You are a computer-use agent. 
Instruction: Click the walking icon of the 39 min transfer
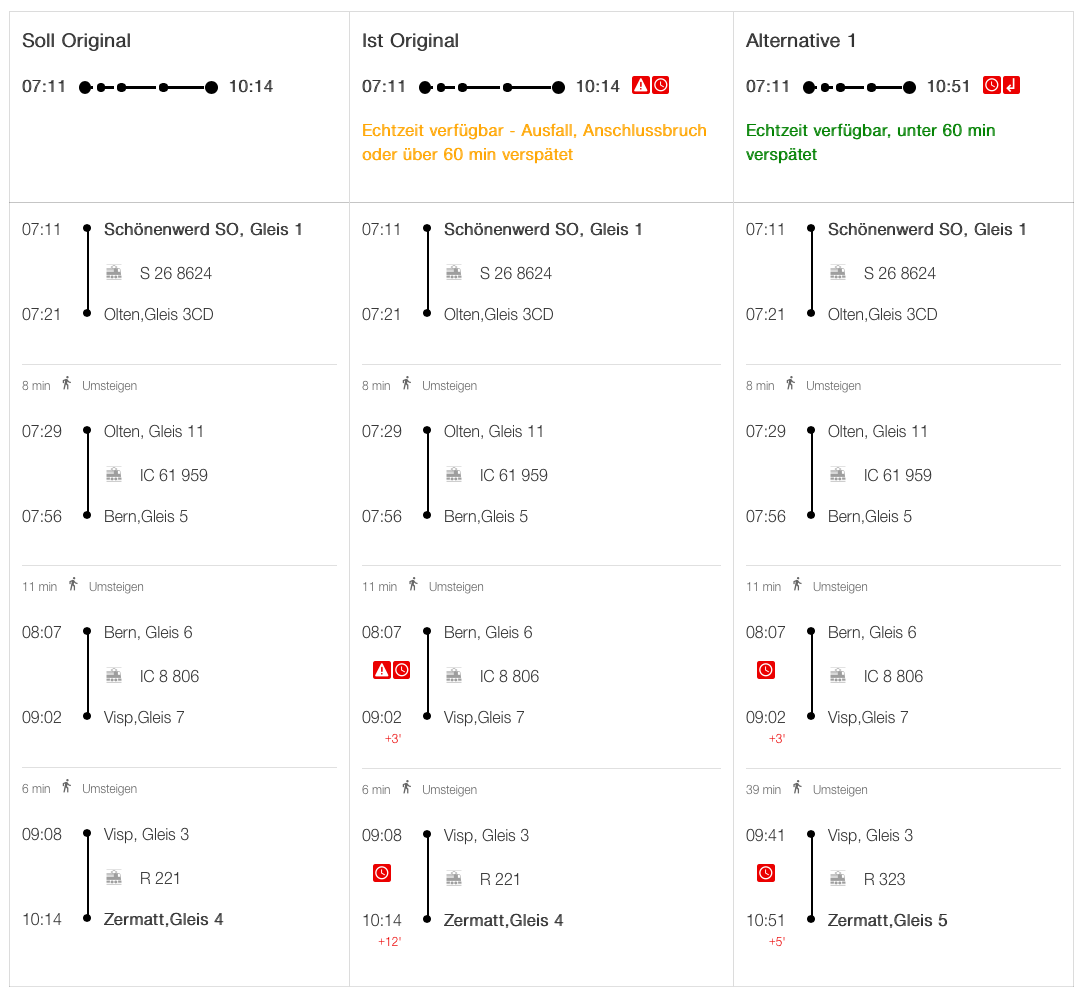coord(797,788)
